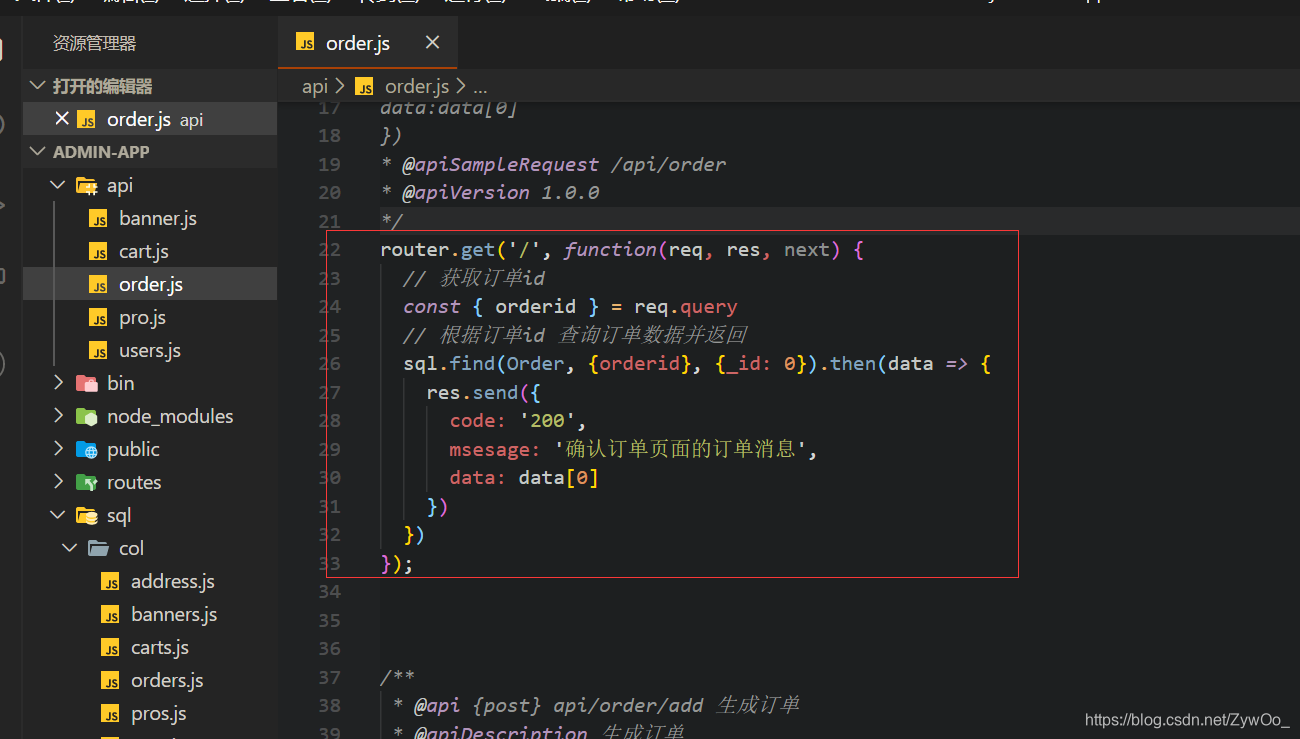Collapse the 打开的编辑器 section
The height and width of the screenshot is (739, 1300).
[x=38, y=86]
